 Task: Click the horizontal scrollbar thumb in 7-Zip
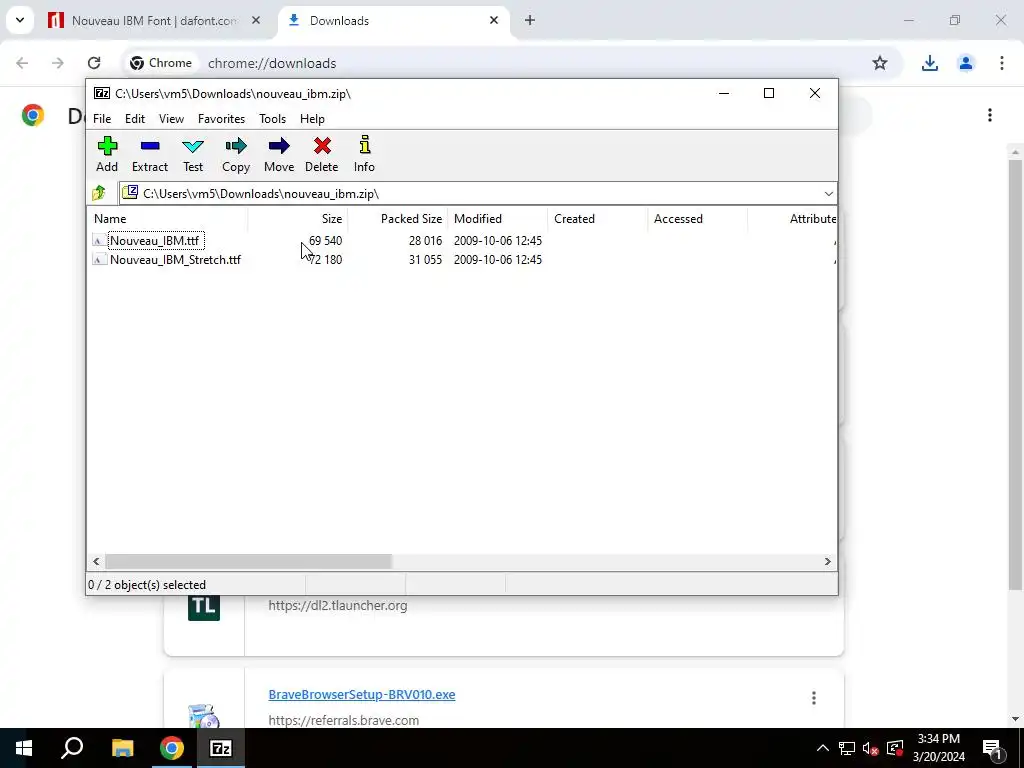tap(248, 562)
